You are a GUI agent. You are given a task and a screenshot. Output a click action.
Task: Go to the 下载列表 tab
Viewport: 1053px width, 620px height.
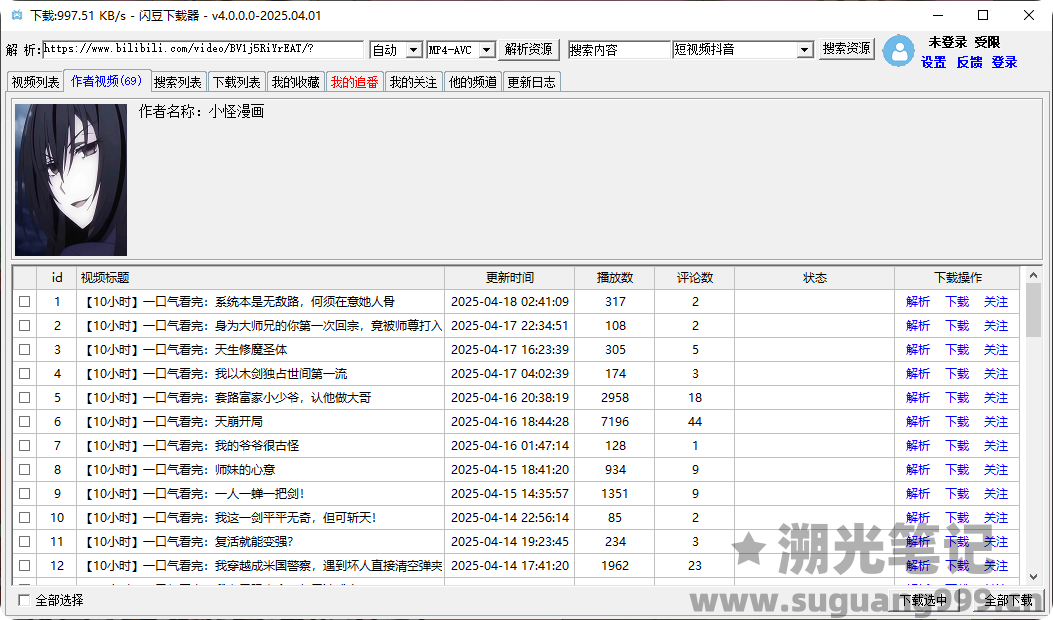[236, 82]
